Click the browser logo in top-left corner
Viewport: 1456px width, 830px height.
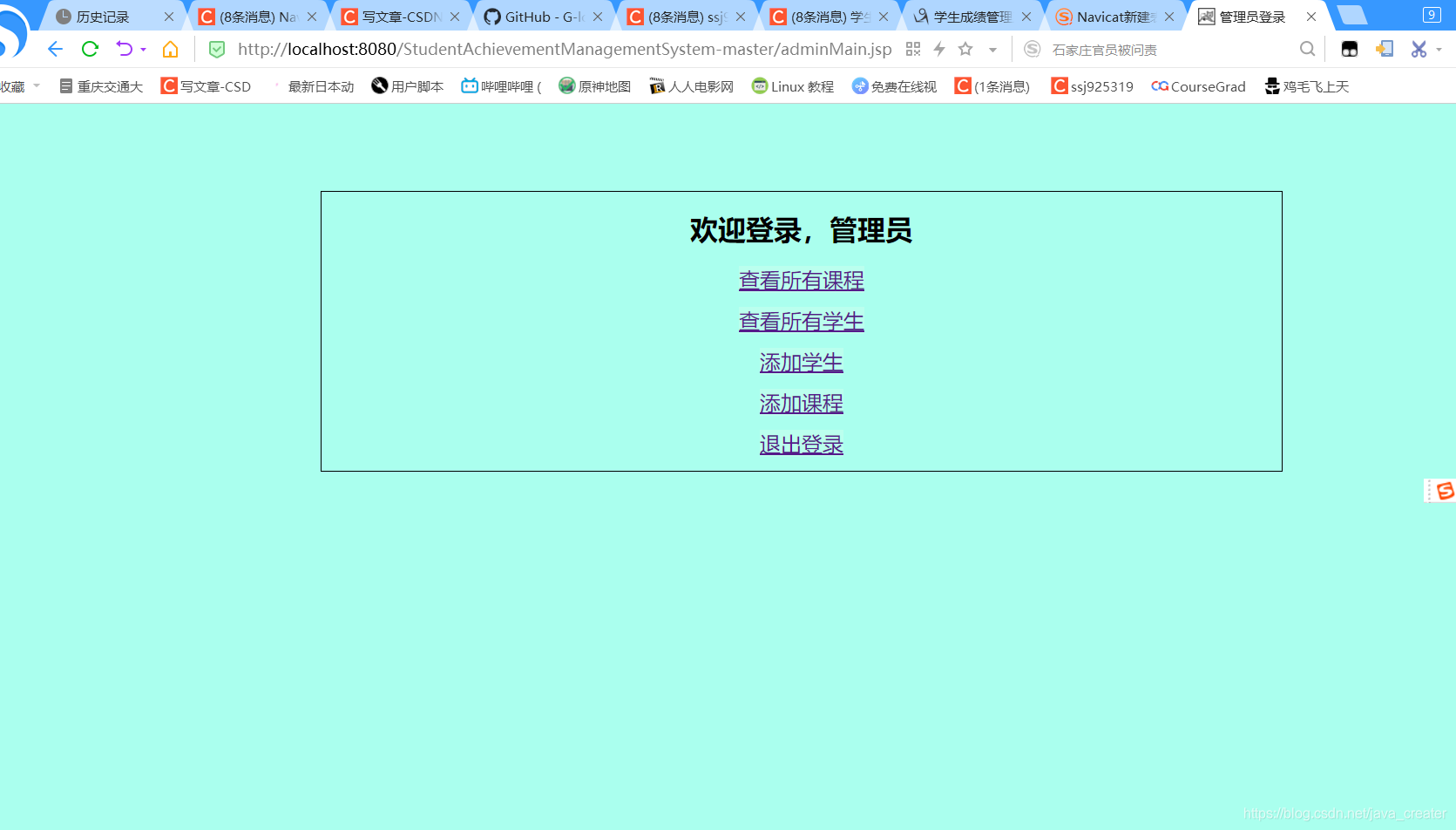13,31
